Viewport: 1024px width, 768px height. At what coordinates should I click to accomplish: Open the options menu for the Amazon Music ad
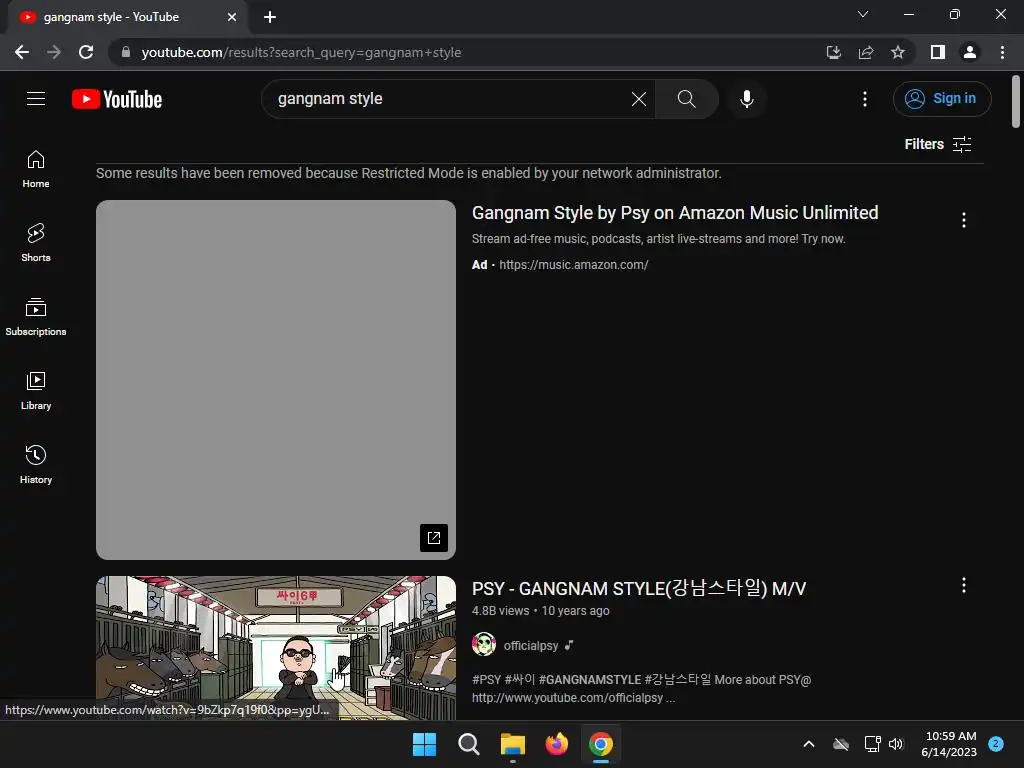963,220
